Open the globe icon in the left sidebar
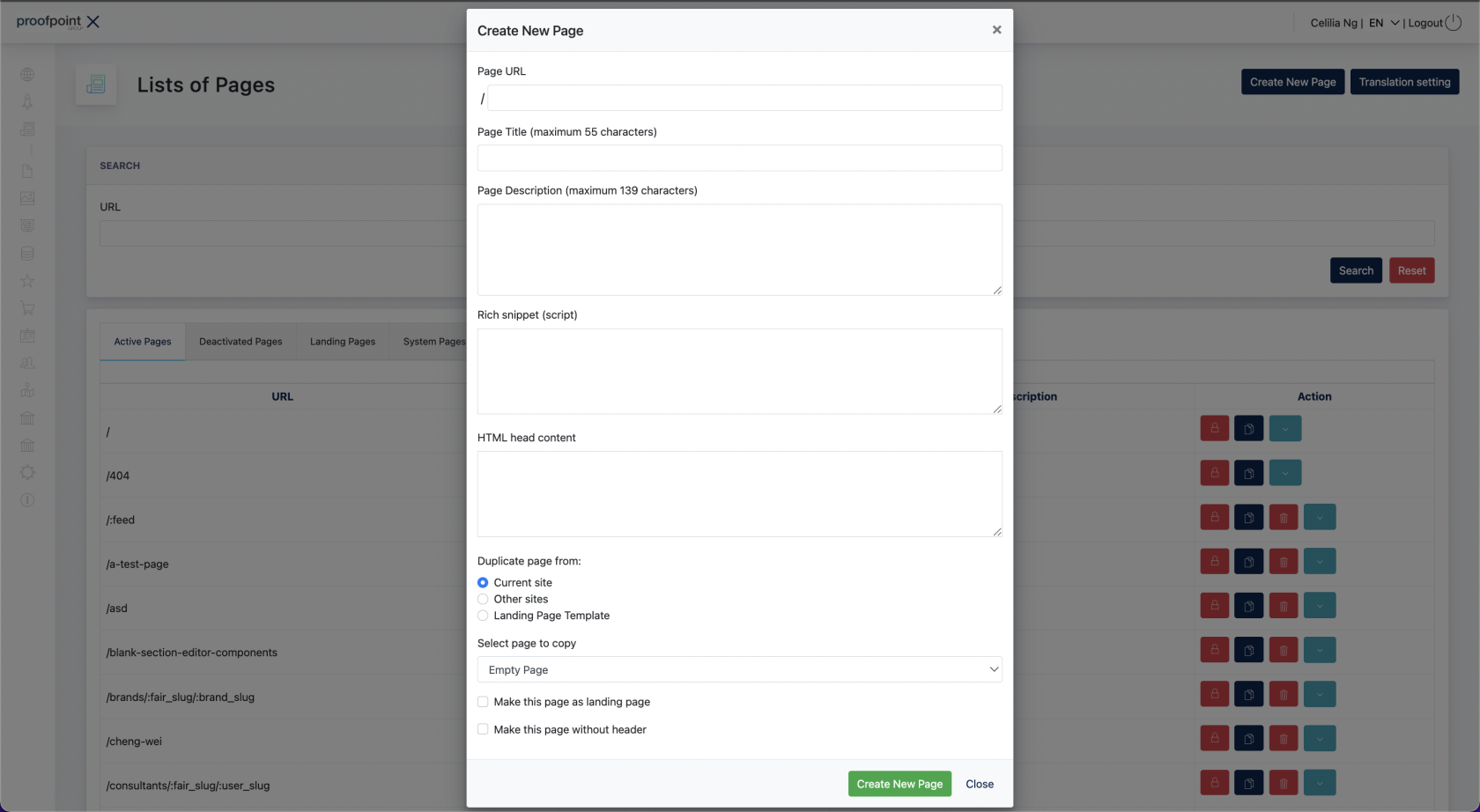1480x812 pixels. click(x=27, y=75)
